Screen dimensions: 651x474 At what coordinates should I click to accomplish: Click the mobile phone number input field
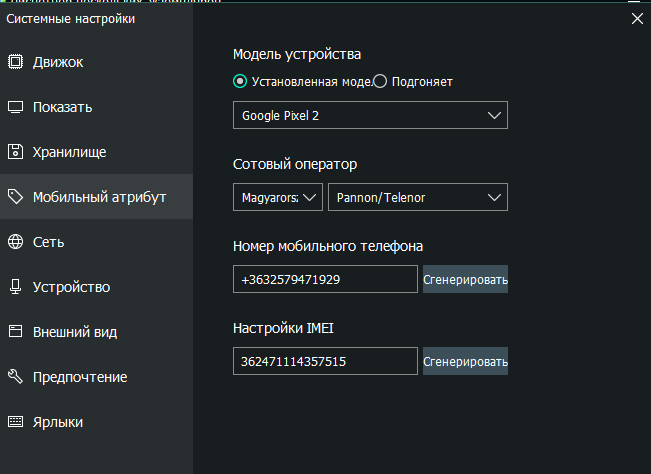point(325,279)
